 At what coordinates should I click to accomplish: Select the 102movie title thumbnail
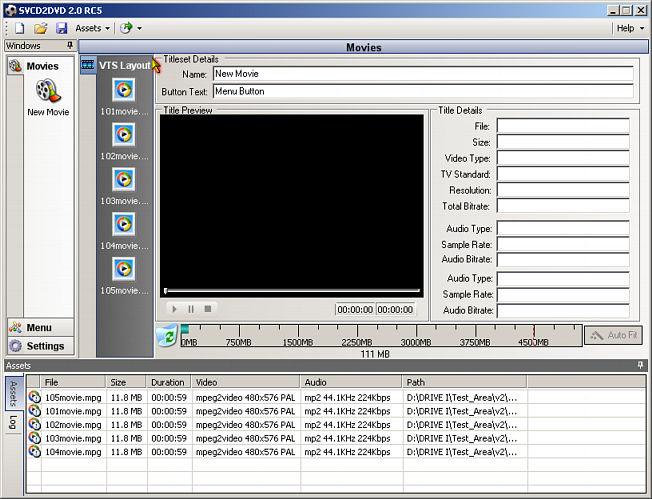click(x=123, y=134)
